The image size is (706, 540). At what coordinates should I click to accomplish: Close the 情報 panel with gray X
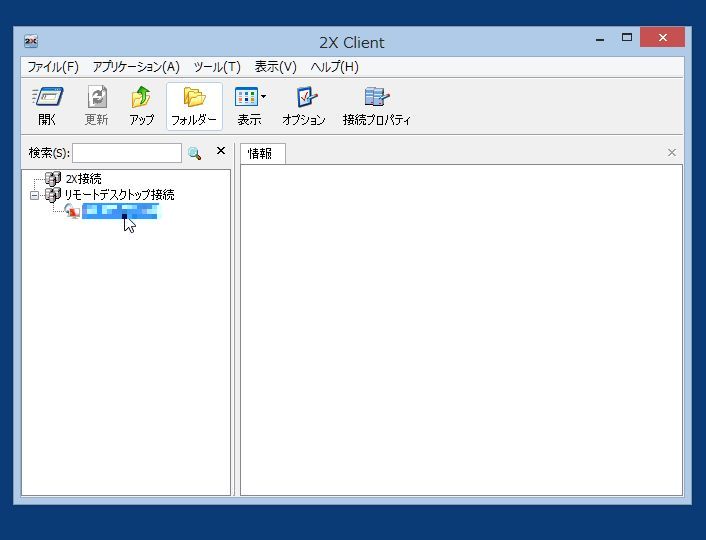tap(672, 153)
